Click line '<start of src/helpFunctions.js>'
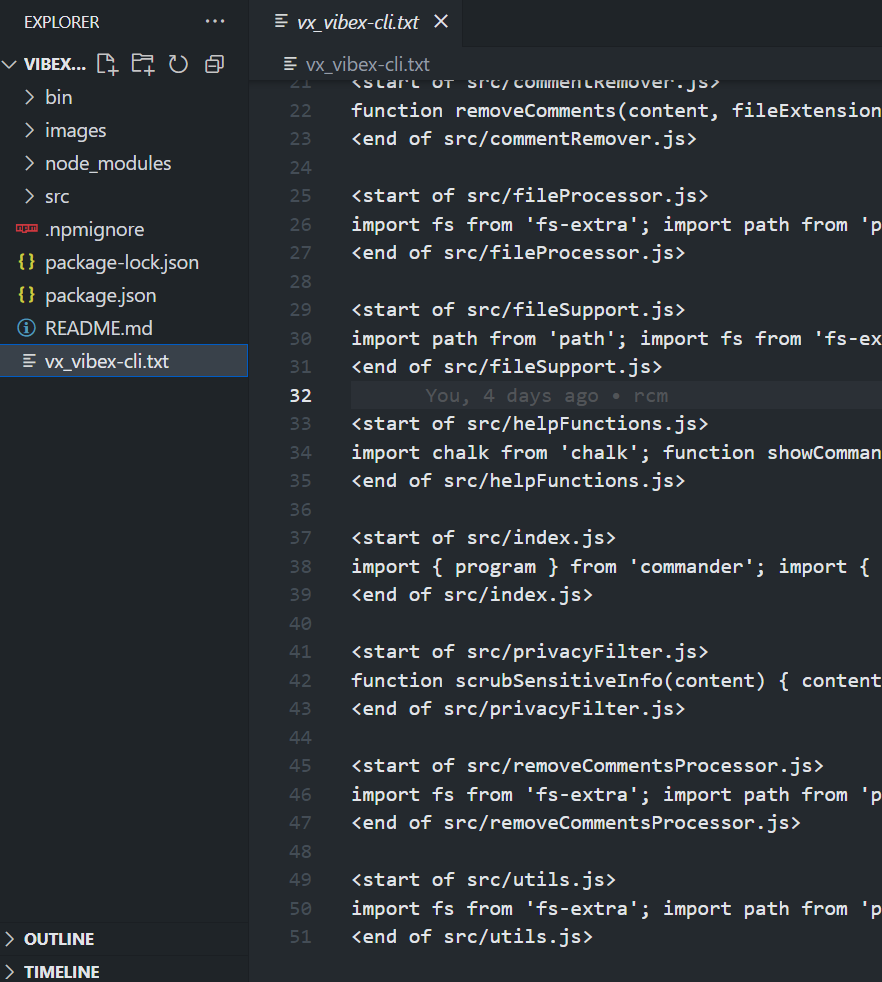This screenshot has height=982, width=882. [529, 423]
